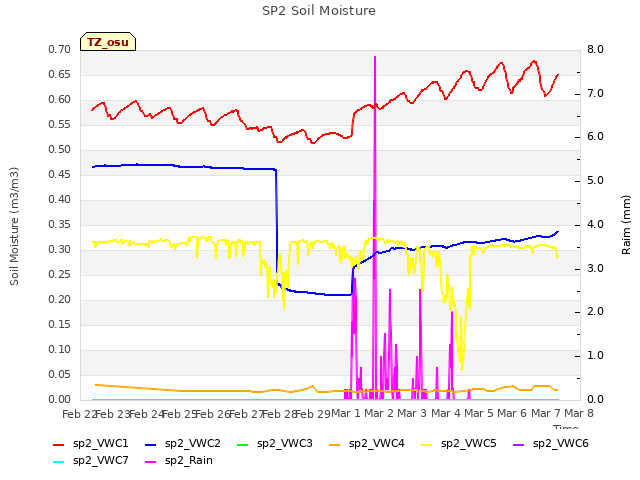
Task: Click the magenta sp2_Rain legend swatch
Action: [151, 462]
